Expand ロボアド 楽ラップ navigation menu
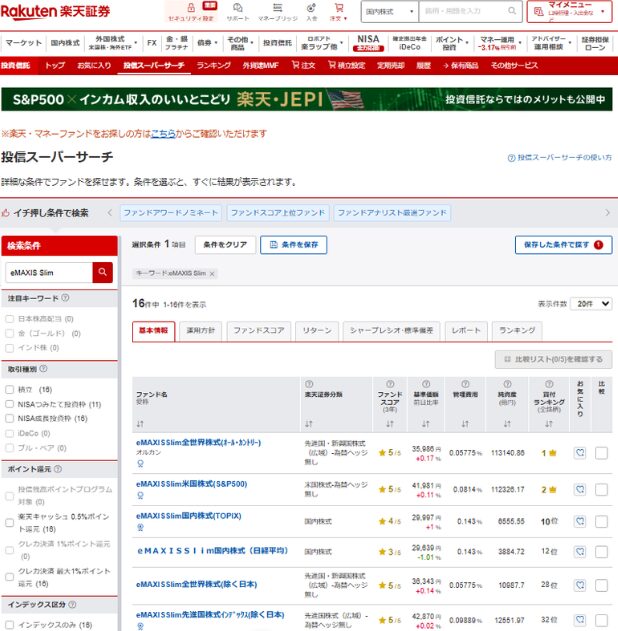618x631 pixels. click(x=321, y=43)
